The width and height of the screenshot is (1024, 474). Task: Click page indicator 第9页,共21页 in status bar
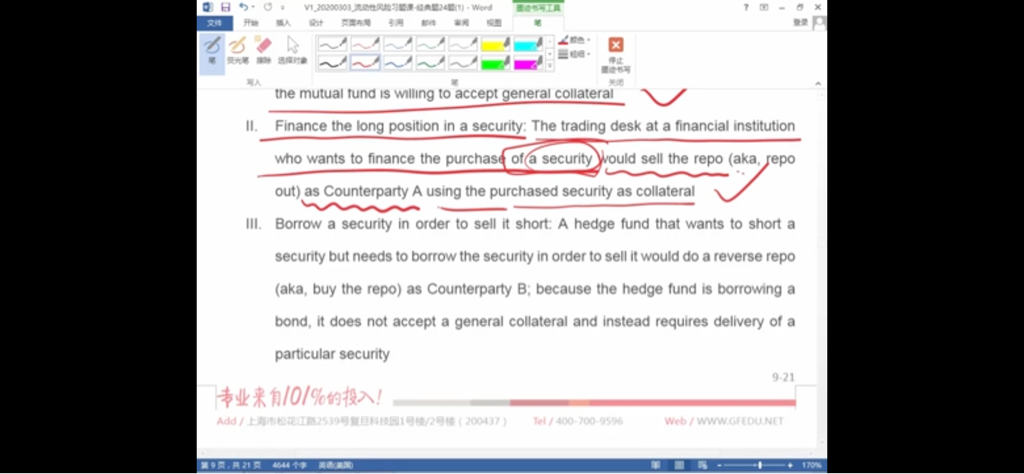[x=231, y=466]
